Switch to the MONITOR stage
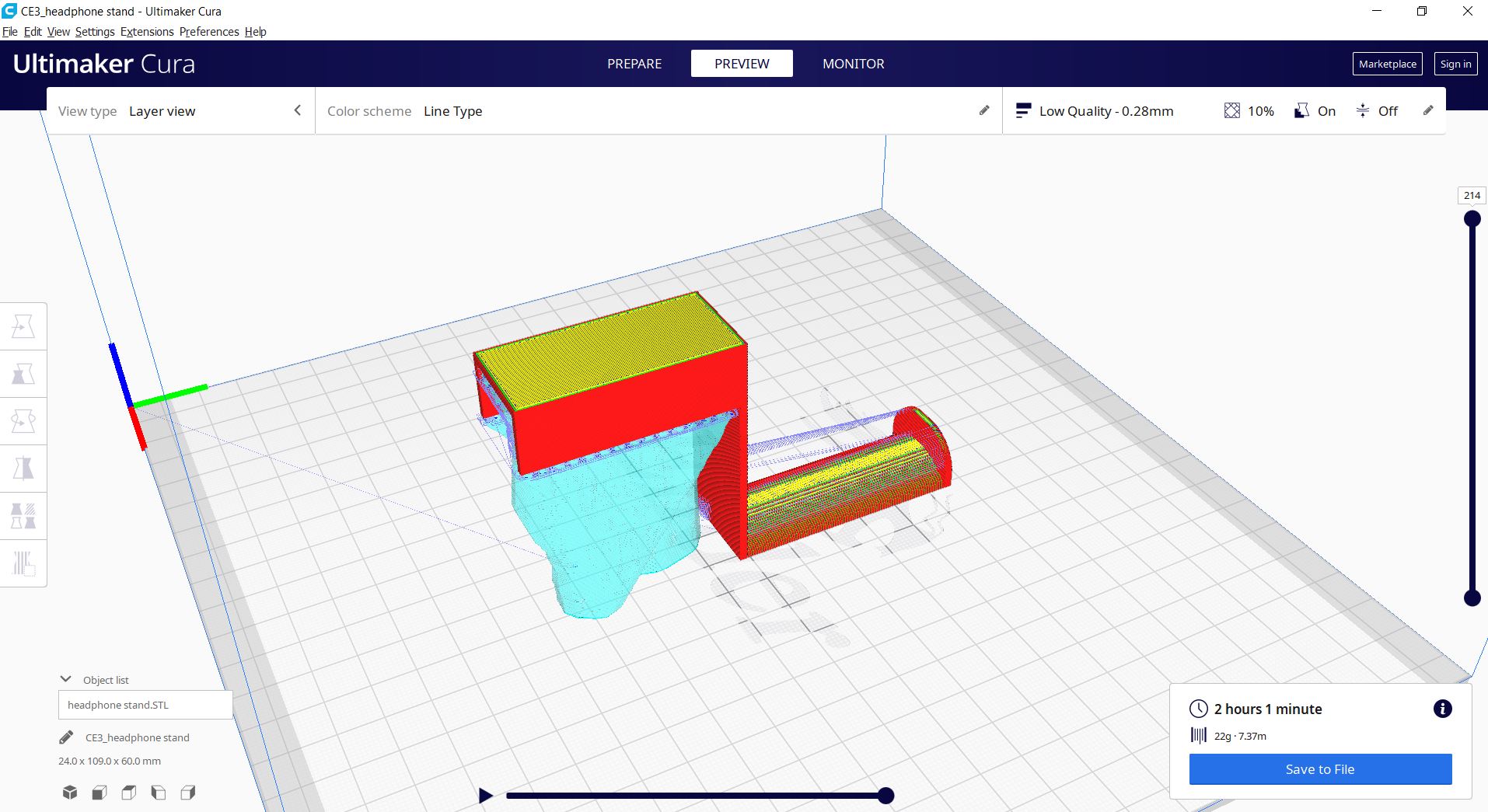Viewport: 1488px width, 812px height. [854, 64]
